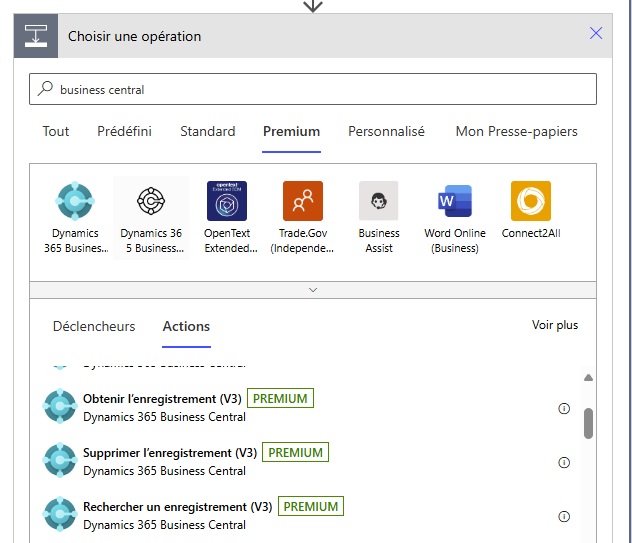Screen dimensions: 632x543
Task: Select the outlined Dynamics 365 Business Central connector
Action: point(151,201)
